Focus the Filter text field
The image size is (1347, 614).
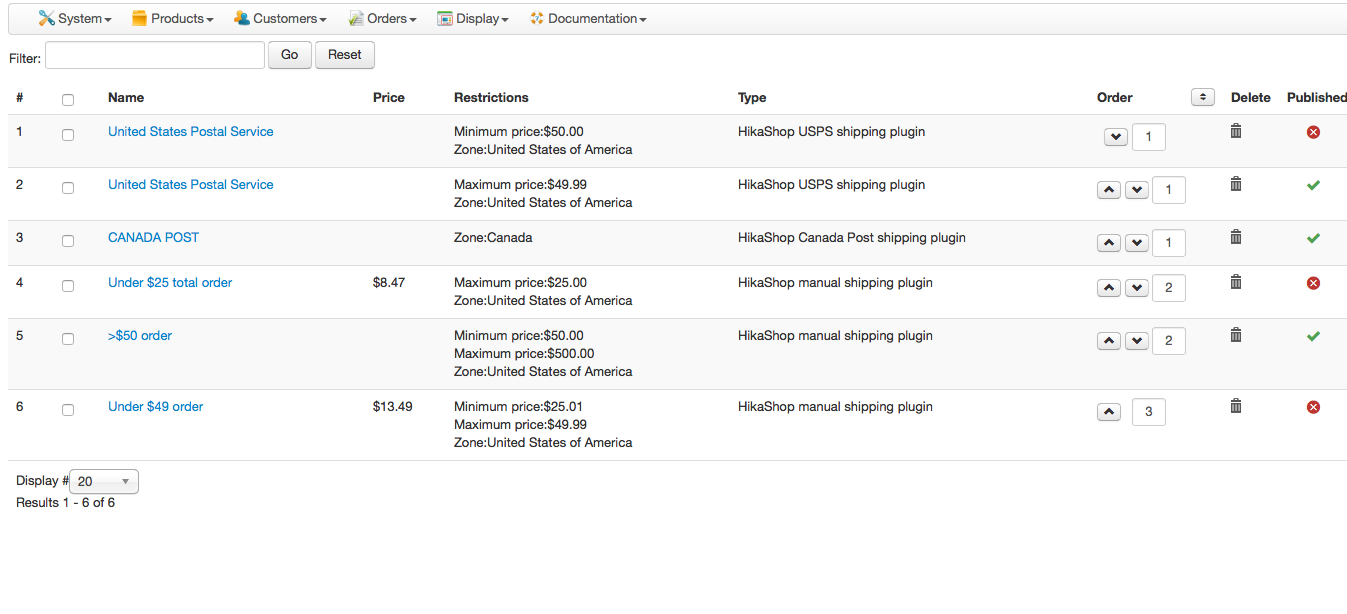pos(155,55)
